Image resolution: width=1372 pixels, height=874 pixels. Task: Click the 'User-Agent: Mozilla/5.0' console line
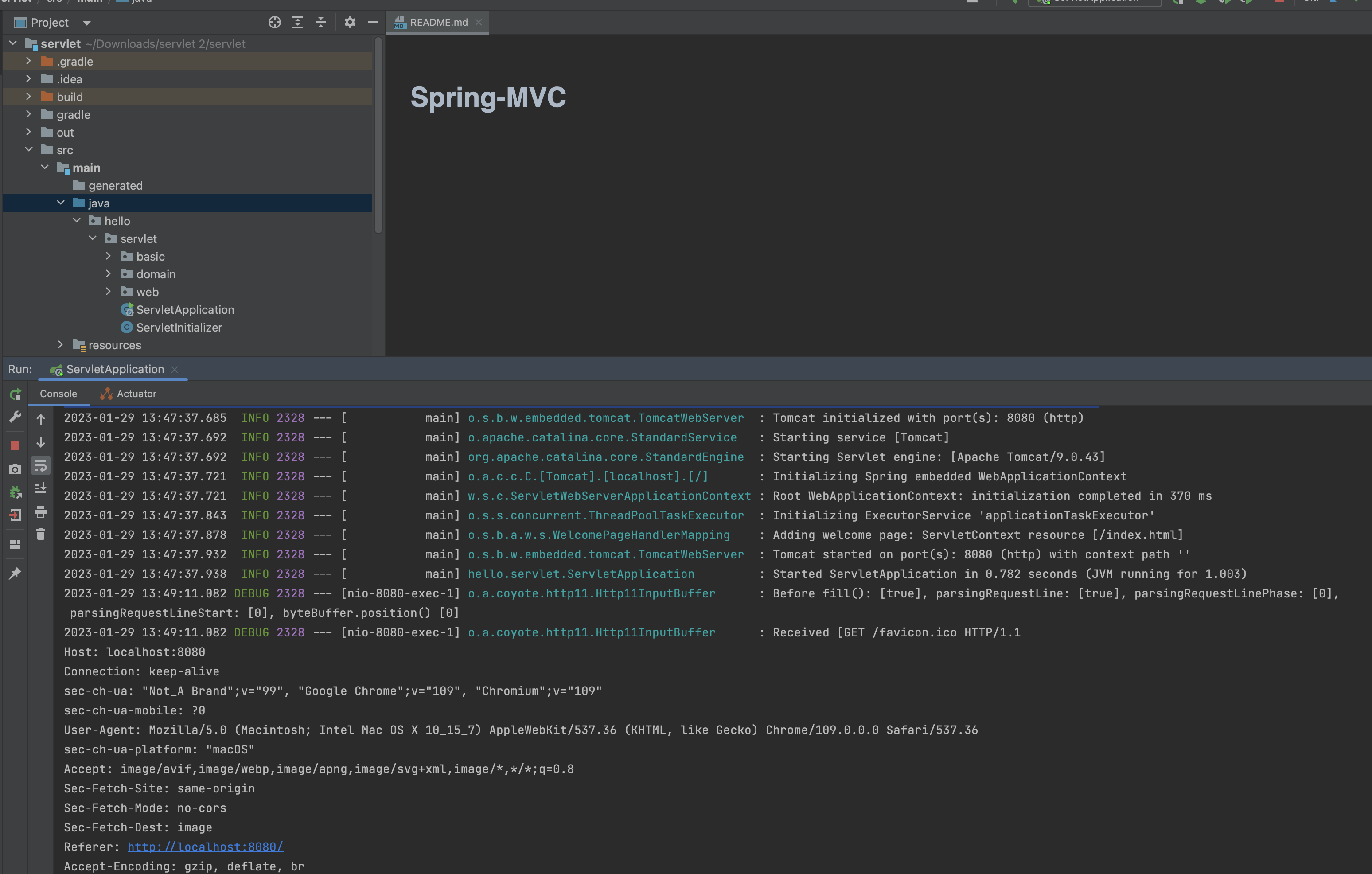(x=521, y=730)
